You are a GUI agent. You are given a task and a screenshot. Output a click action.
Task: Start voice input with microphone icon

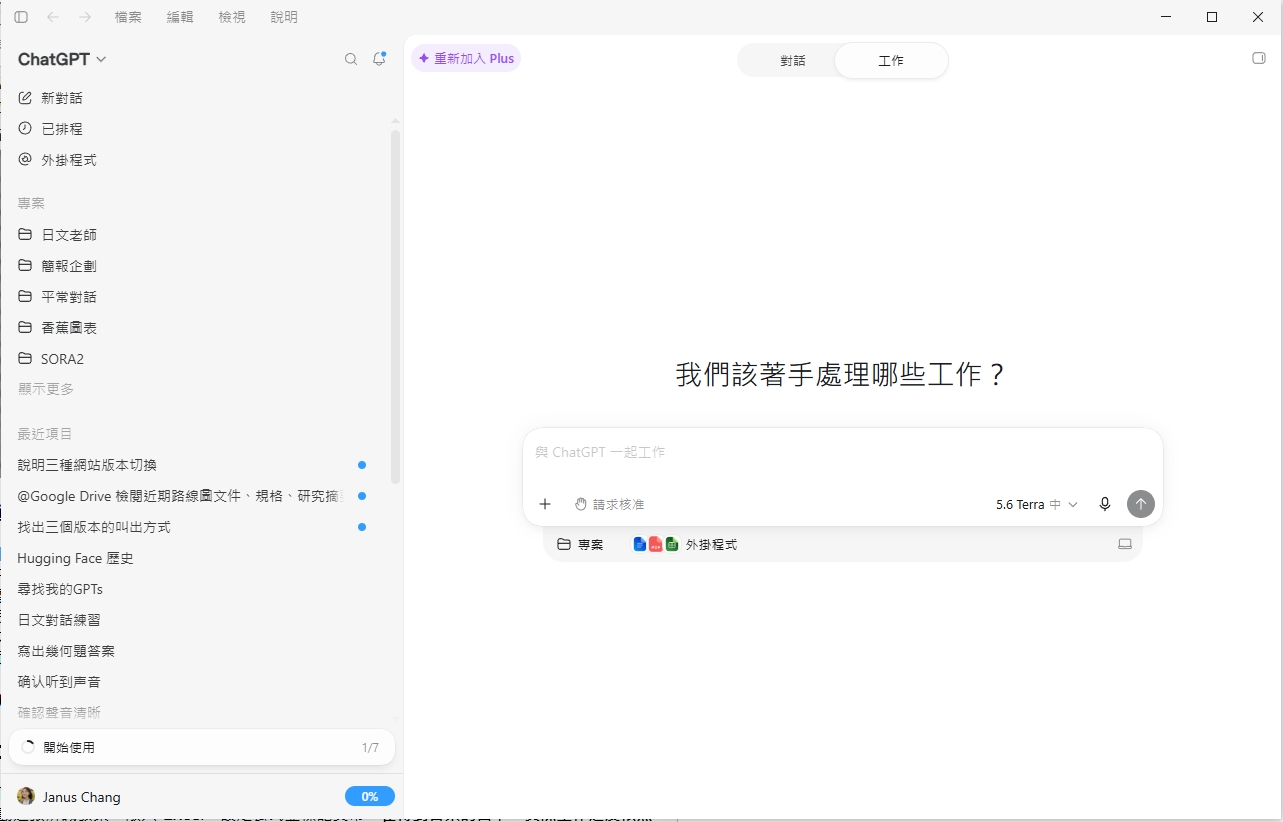pyautogui.click(x=1105, y=504)
